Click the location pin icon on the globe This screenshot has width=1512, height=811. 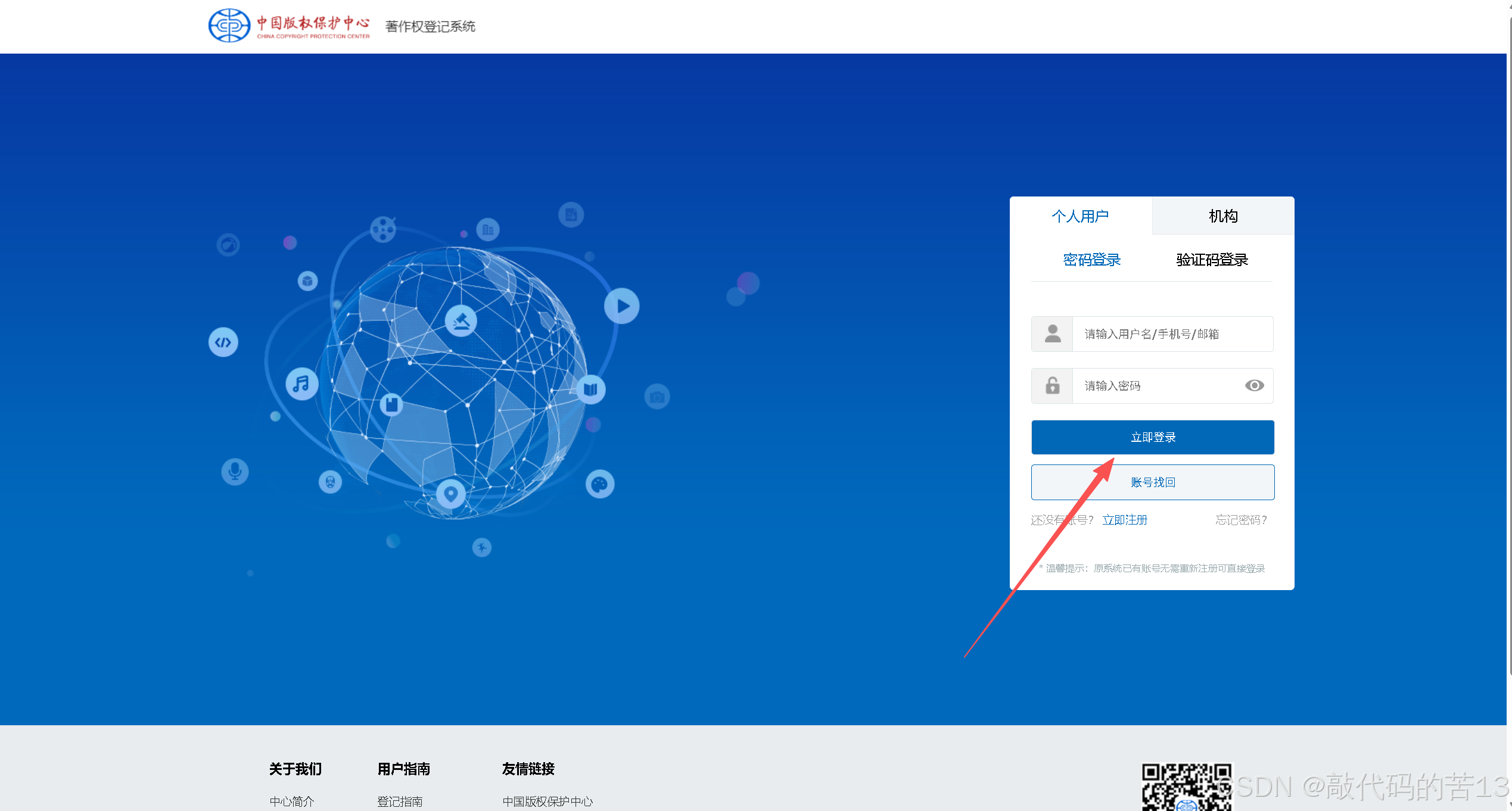coord(451,494)
